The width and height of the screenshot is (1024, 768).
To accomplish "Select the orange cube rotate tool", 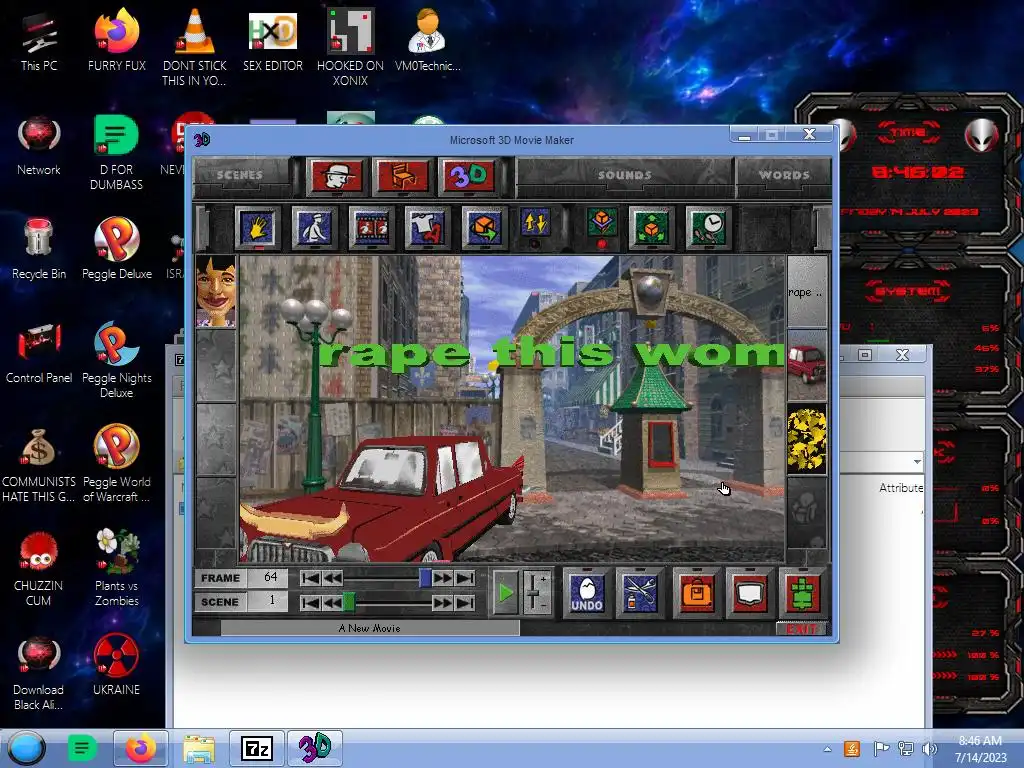I will point(484,227).
